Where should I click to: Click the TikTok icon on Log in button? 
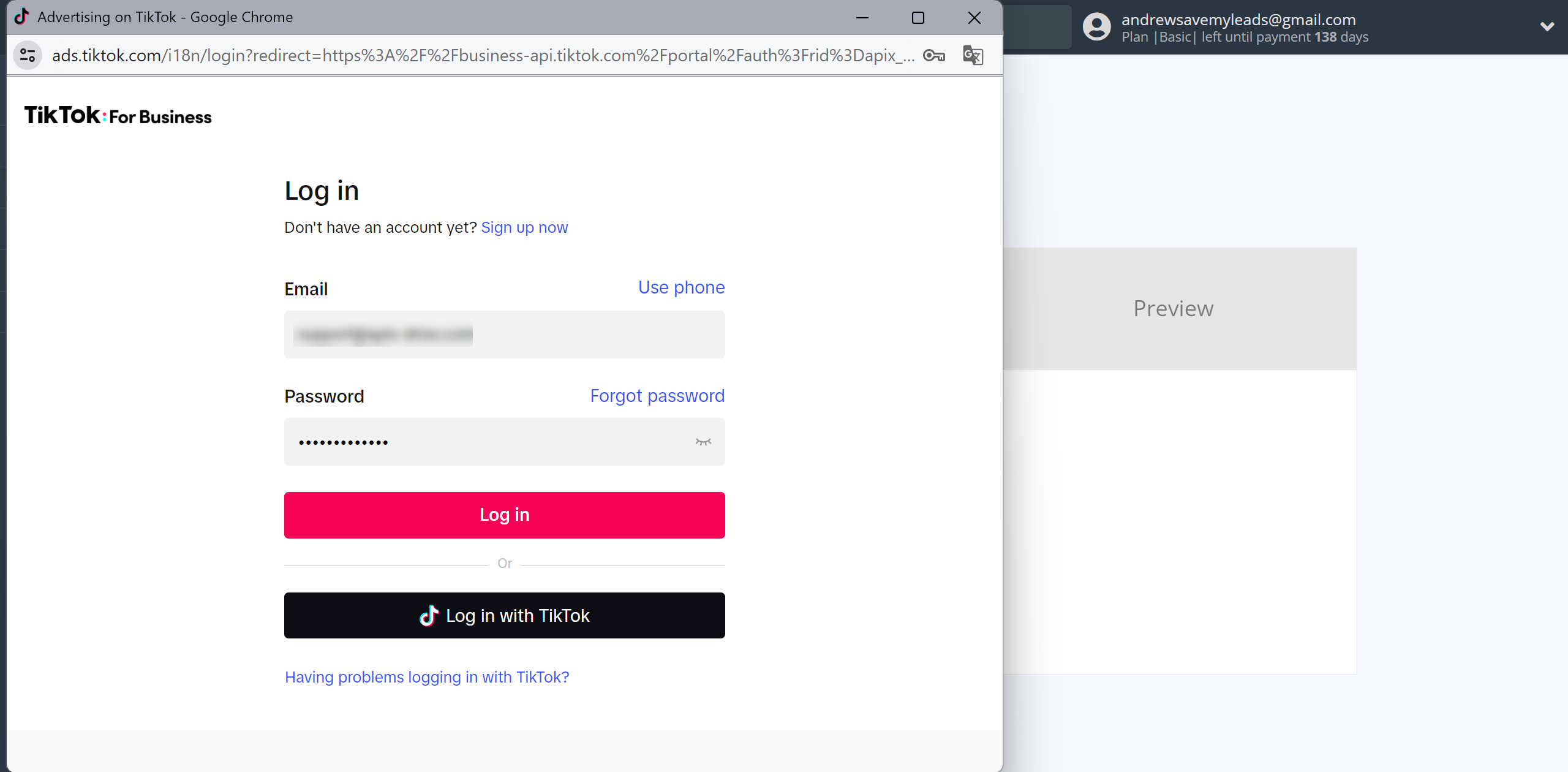click(x=428, y=615)
